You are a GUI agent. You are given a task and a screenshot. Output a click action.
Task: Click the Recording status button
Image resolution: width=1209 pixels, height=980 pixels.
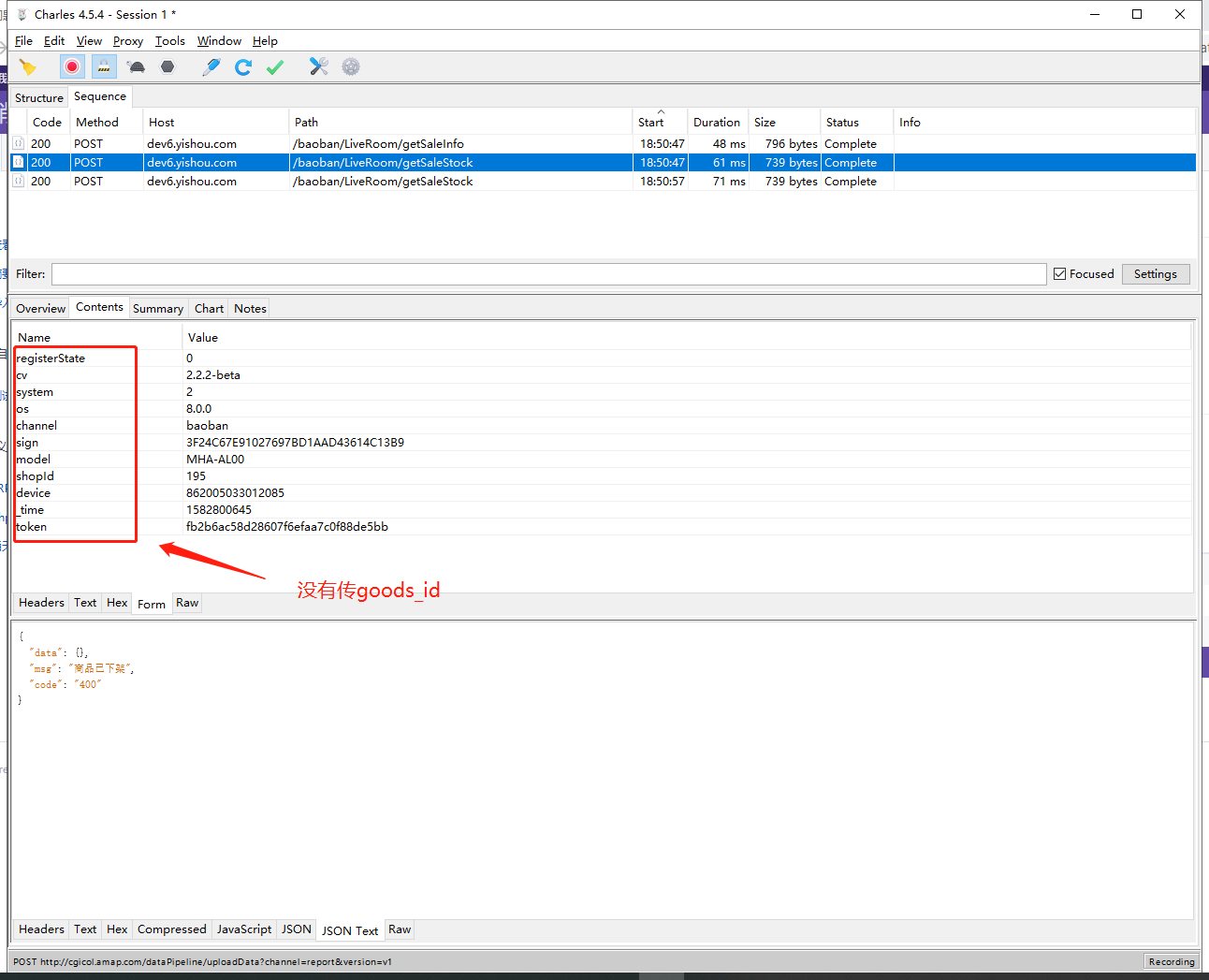[1171, 961]
